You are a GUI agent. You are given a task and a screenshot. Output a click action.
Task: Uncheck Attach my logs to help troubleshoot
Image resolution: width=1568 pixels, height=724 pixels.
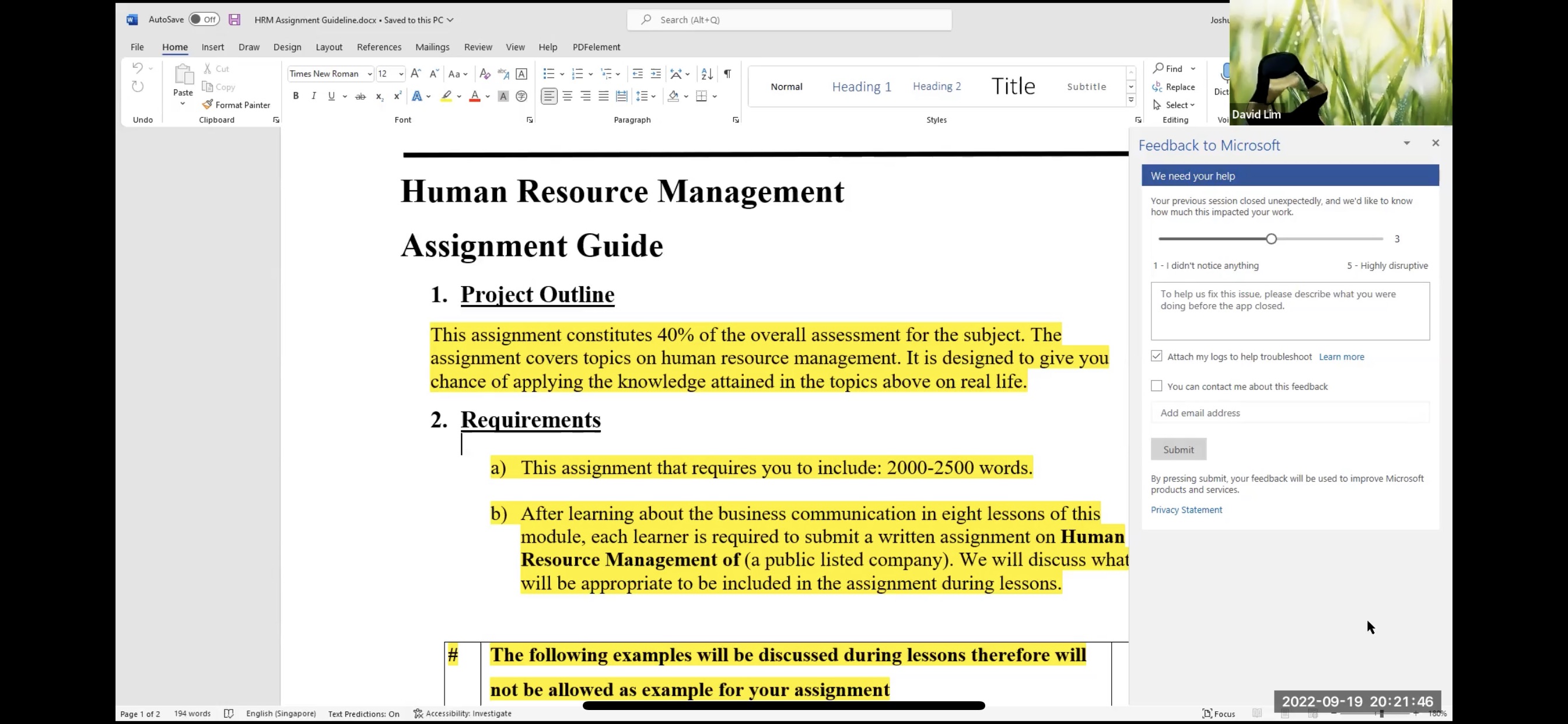1157,356
